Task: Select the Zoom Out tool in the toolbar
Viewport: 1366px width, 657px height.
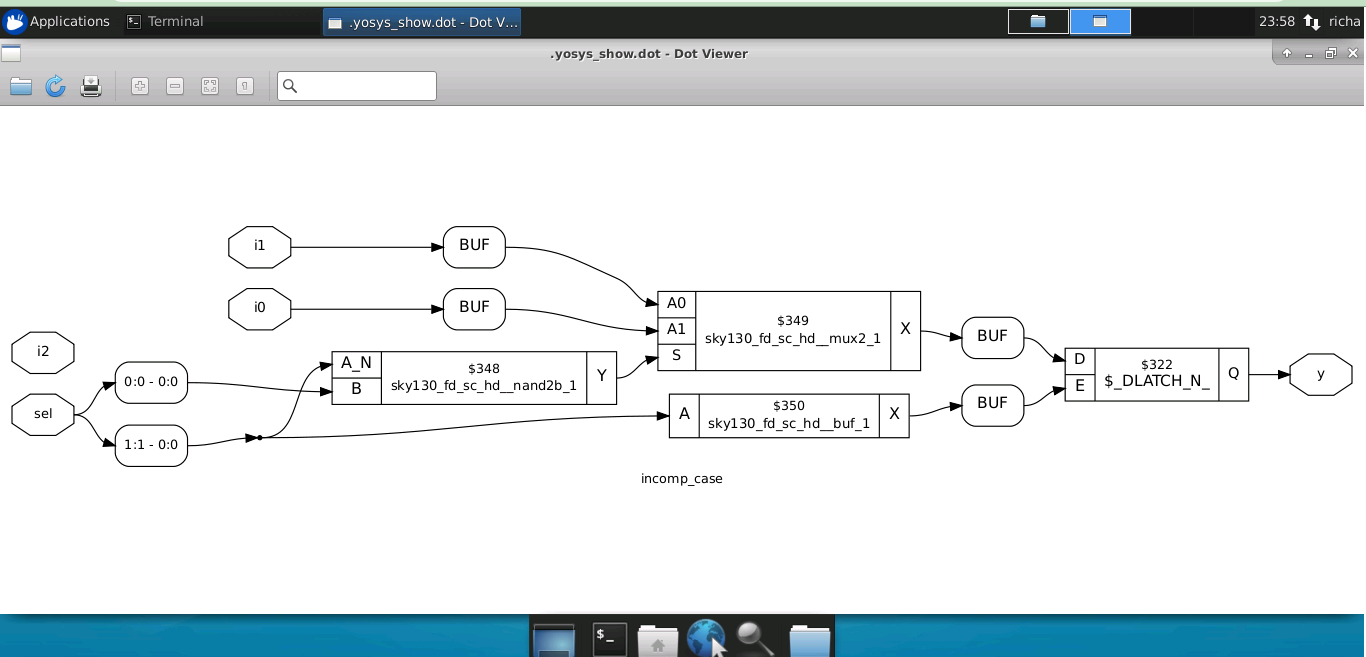Action: tap(174, 86)
